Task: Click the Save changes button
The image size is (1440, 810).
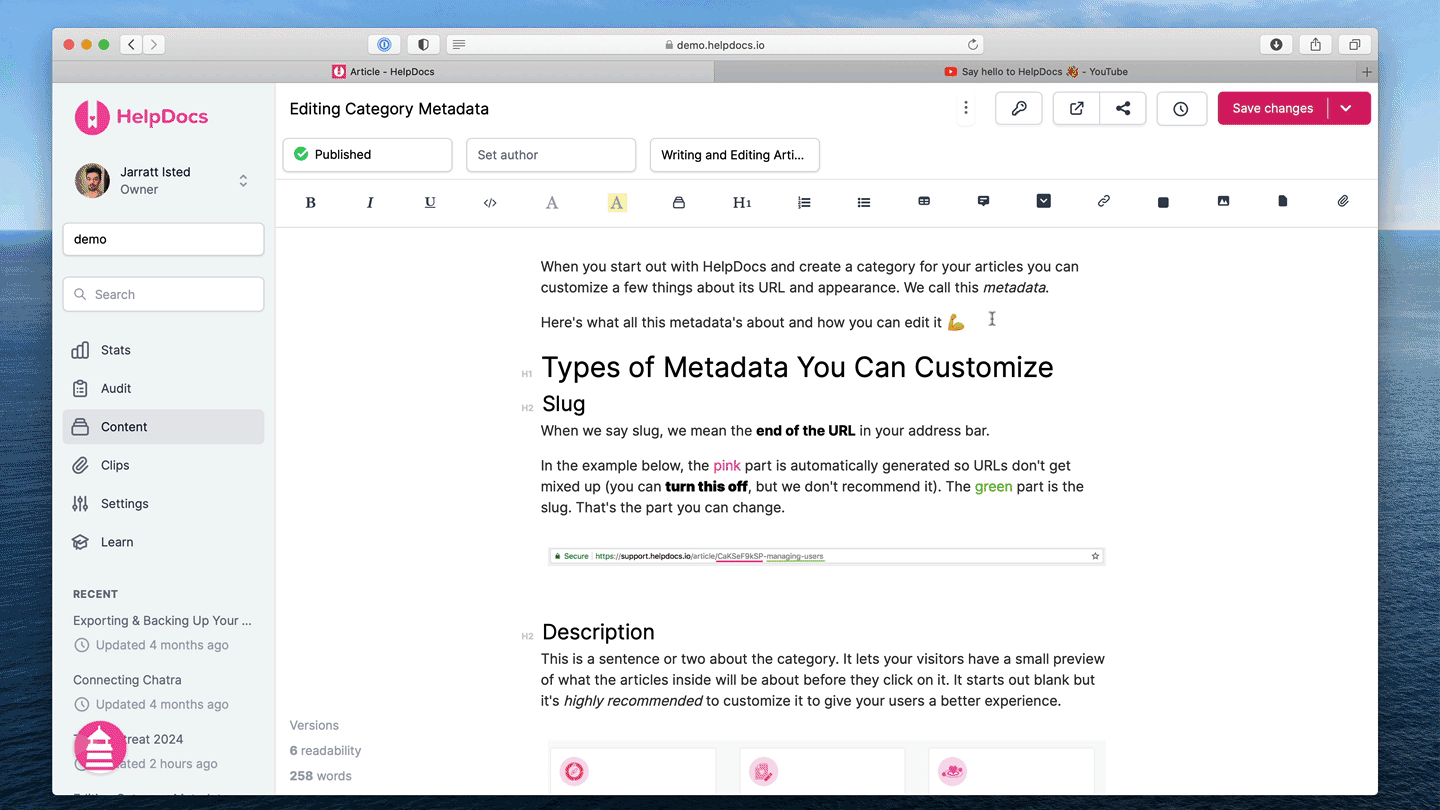Action: point(1272,109)
